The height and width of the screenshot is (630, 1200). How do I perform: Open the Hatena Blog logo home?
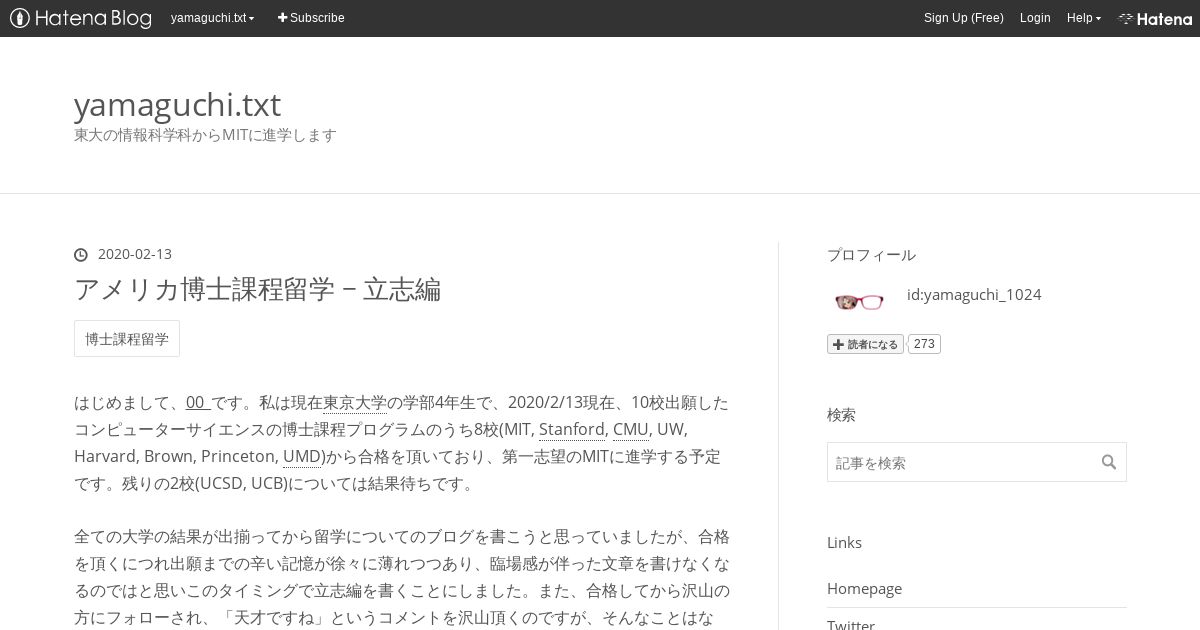click(81, 18)
